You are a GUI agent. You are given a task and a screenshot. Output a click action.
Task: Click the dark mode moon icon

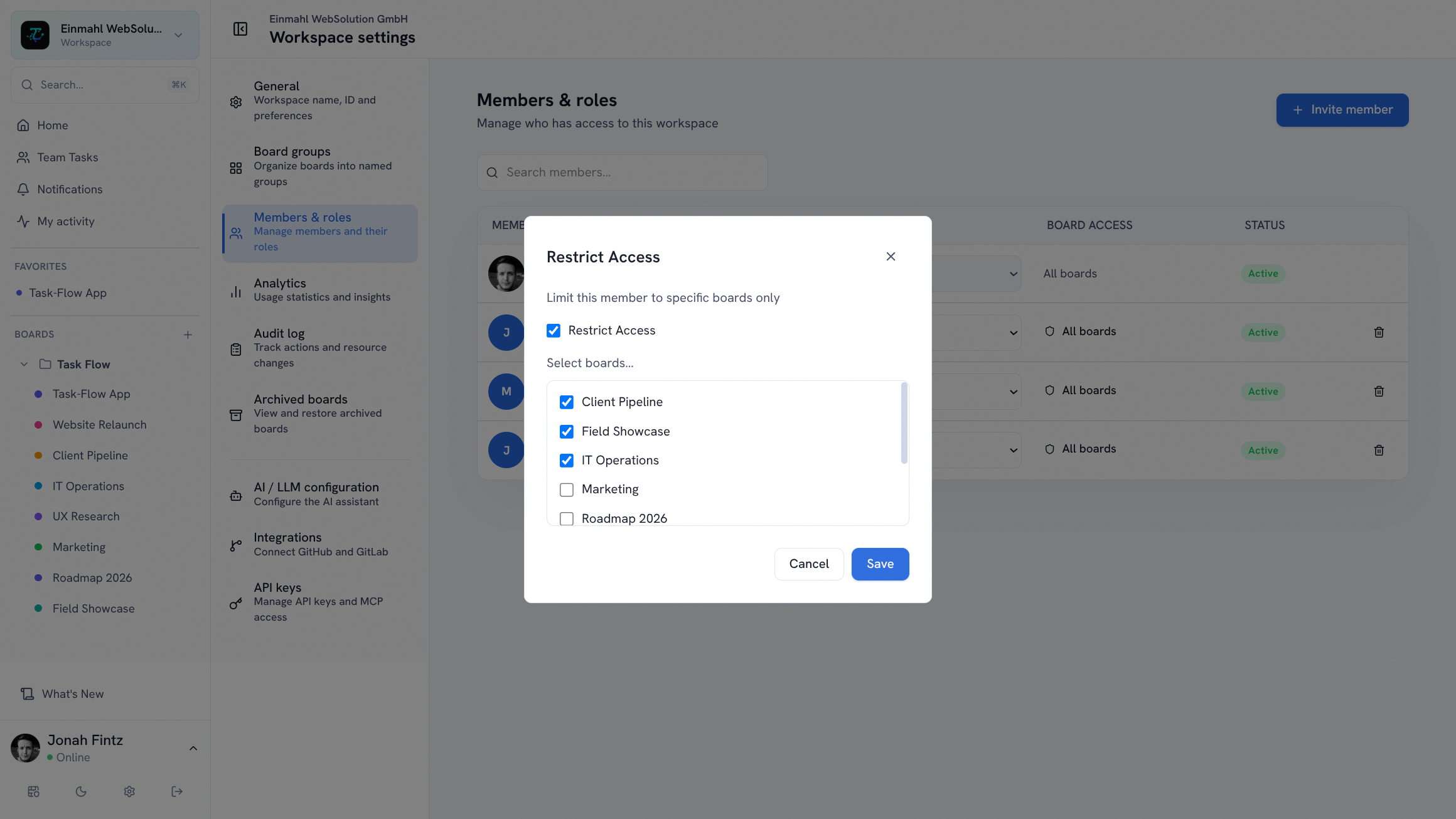pos(81,791)
